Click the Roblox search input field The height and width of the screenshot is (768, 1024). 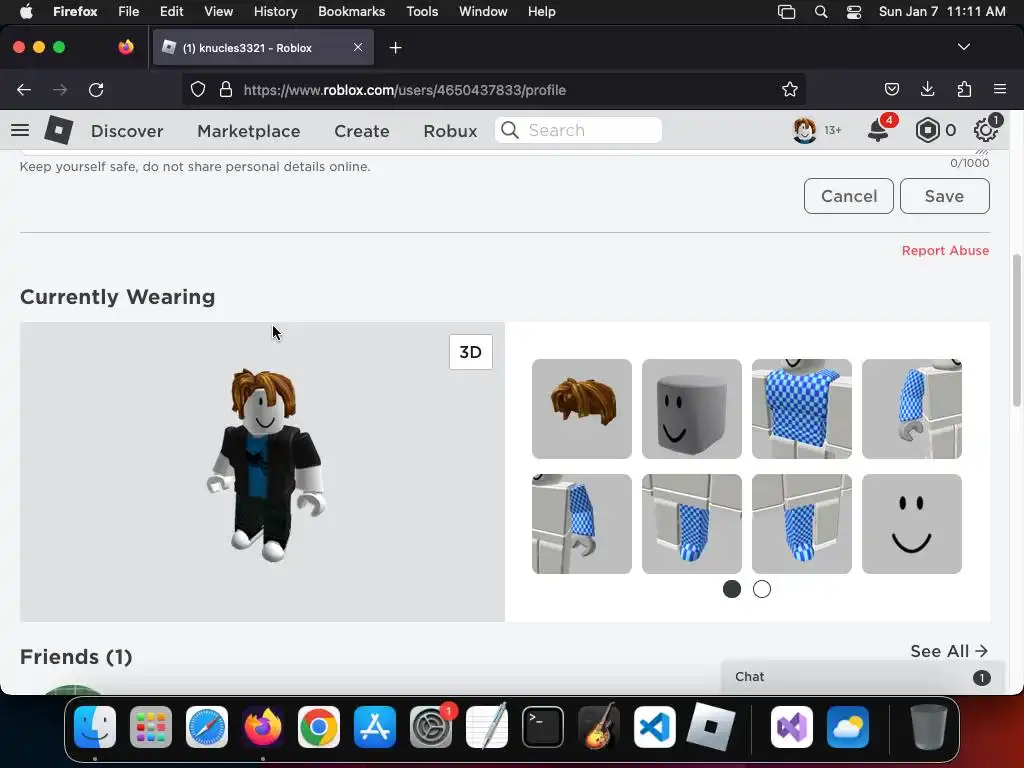(578, 130)
